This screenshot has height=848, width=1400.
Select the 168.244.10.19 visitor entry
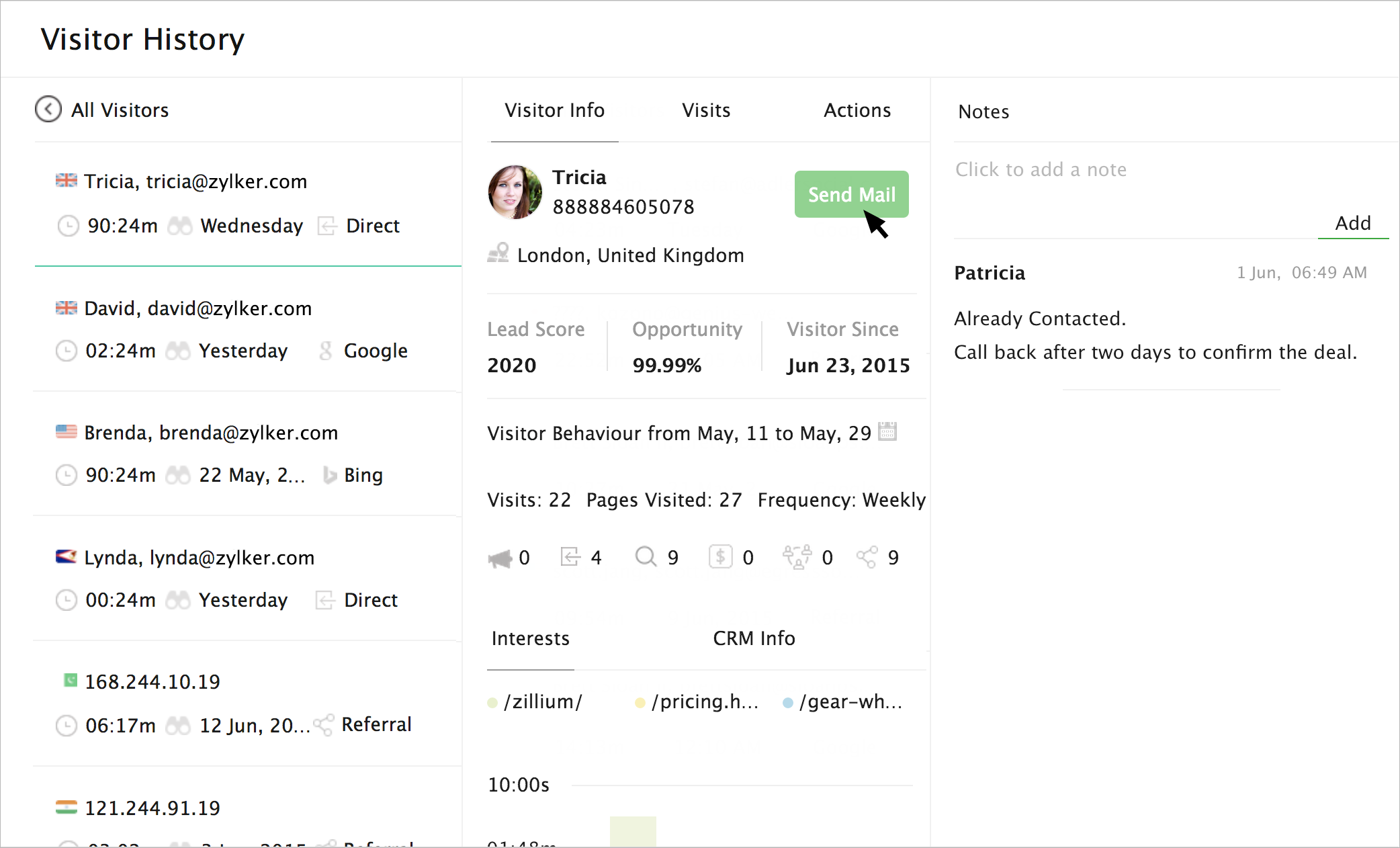tap(152, 682)
